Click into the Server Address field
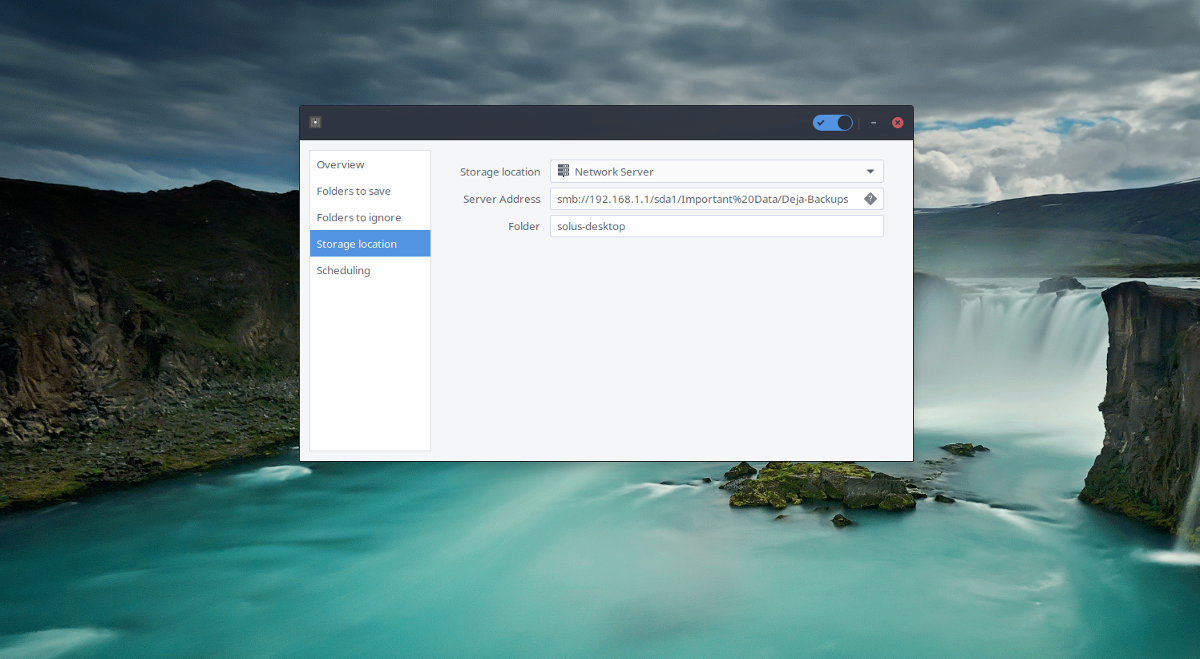 point(716,199)
